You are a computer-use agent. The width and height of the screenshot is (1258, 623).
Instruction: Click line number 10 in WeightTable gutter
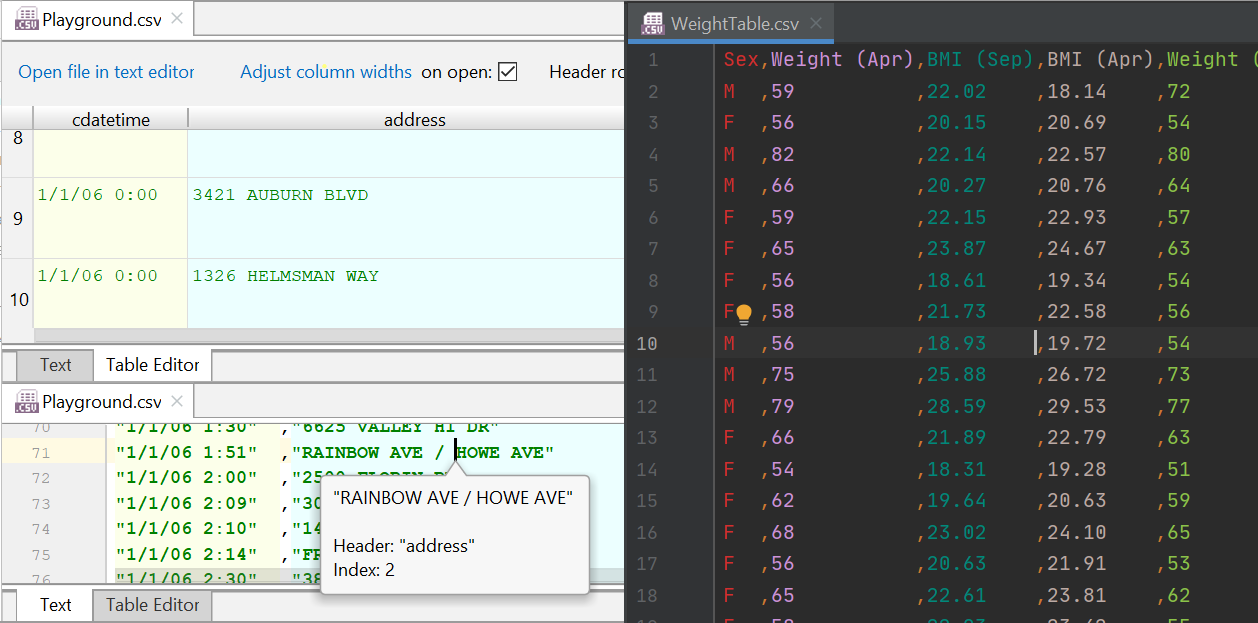(x=647, y=344)
